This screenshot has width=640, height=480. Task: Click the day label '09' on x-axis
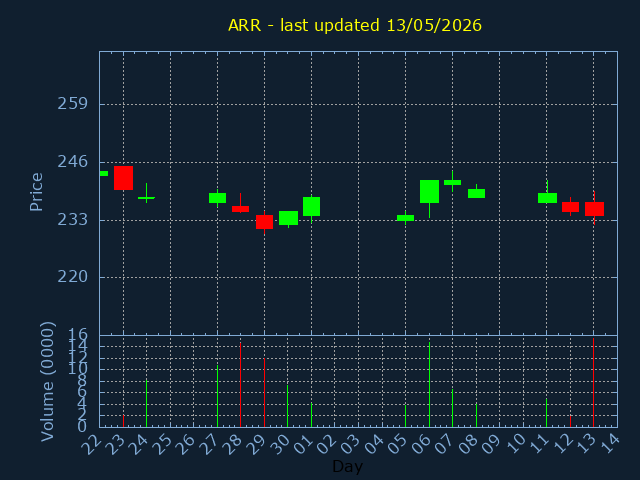(x=491, y=444)
